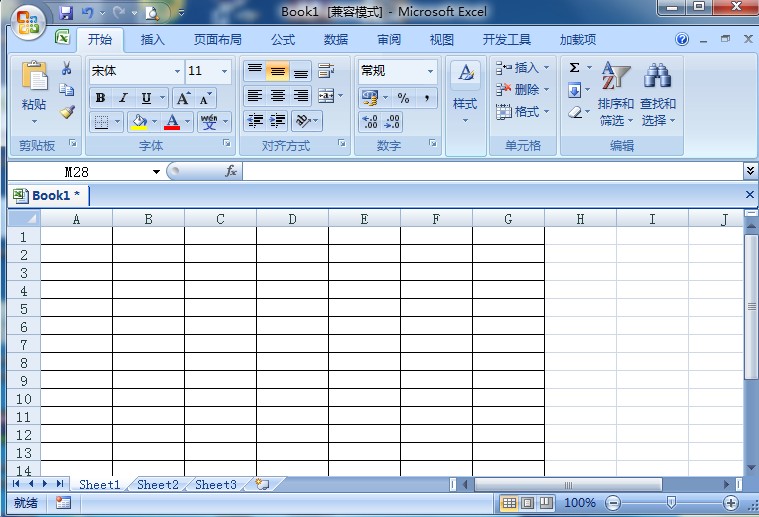Click the increase indent icon
The image size is (759, 517).
click(x=278, y=121)
